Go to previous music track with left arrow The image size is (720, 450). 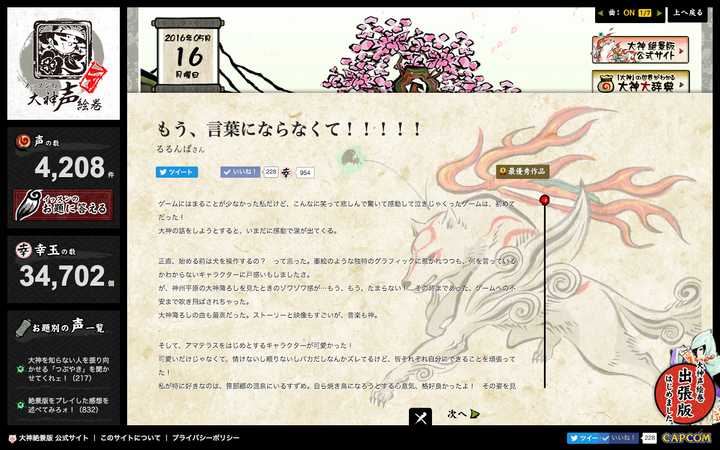pyautogui.click(x=602, y=13)
